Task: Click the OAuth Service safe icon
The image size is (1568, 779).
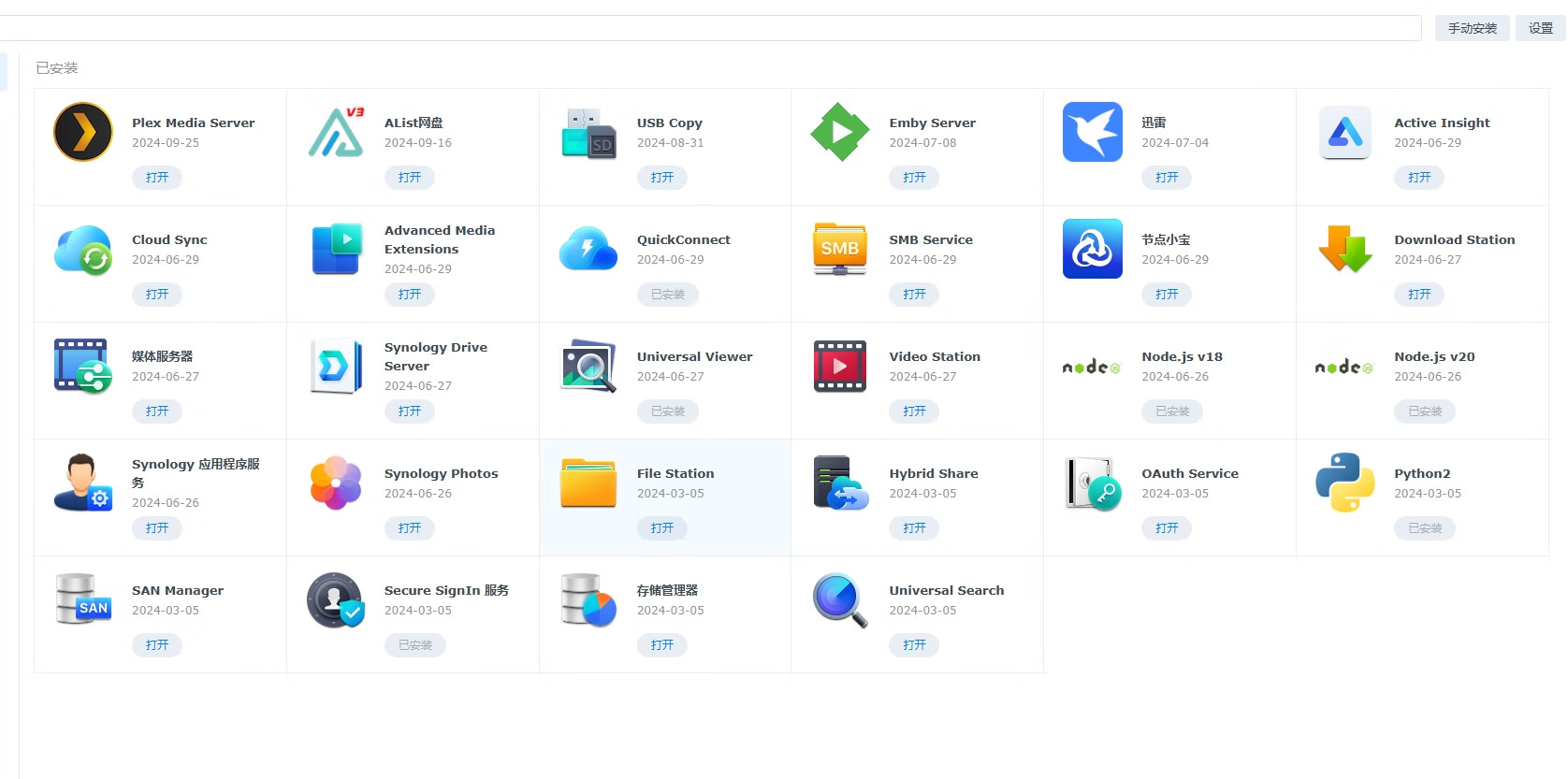Action: tap(1093, 483)
